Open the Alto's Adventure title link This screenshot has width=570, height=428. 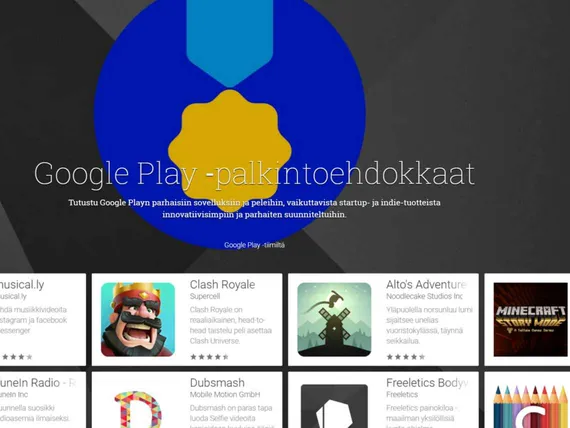(426, 284)
